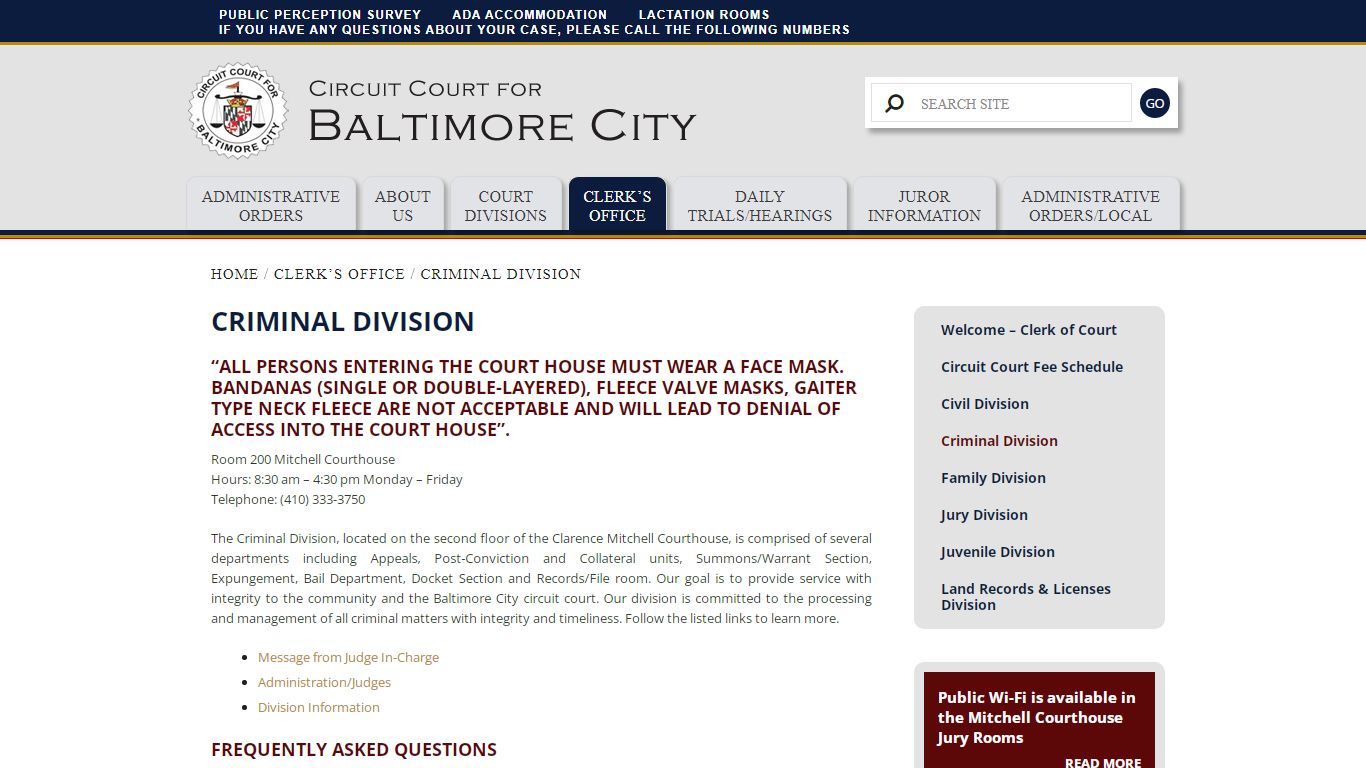Viewport: 1366px width, 768px height.
Task: Open the Administrative Orders menu tab
Action: click(x=271, y=205)
